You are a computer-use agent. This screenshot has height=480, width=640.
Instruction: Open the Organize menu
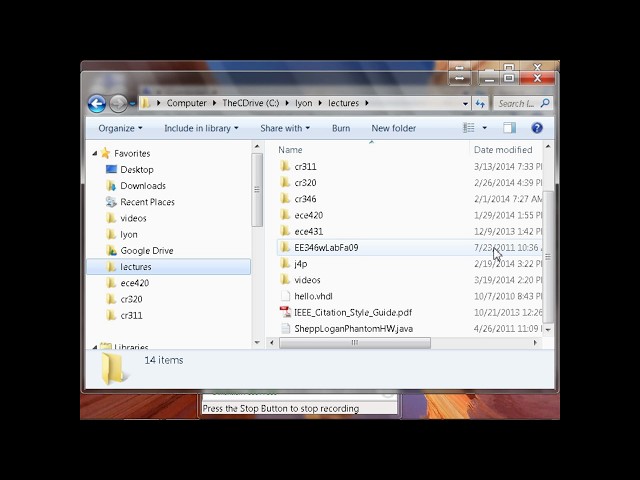coord(120,128)
